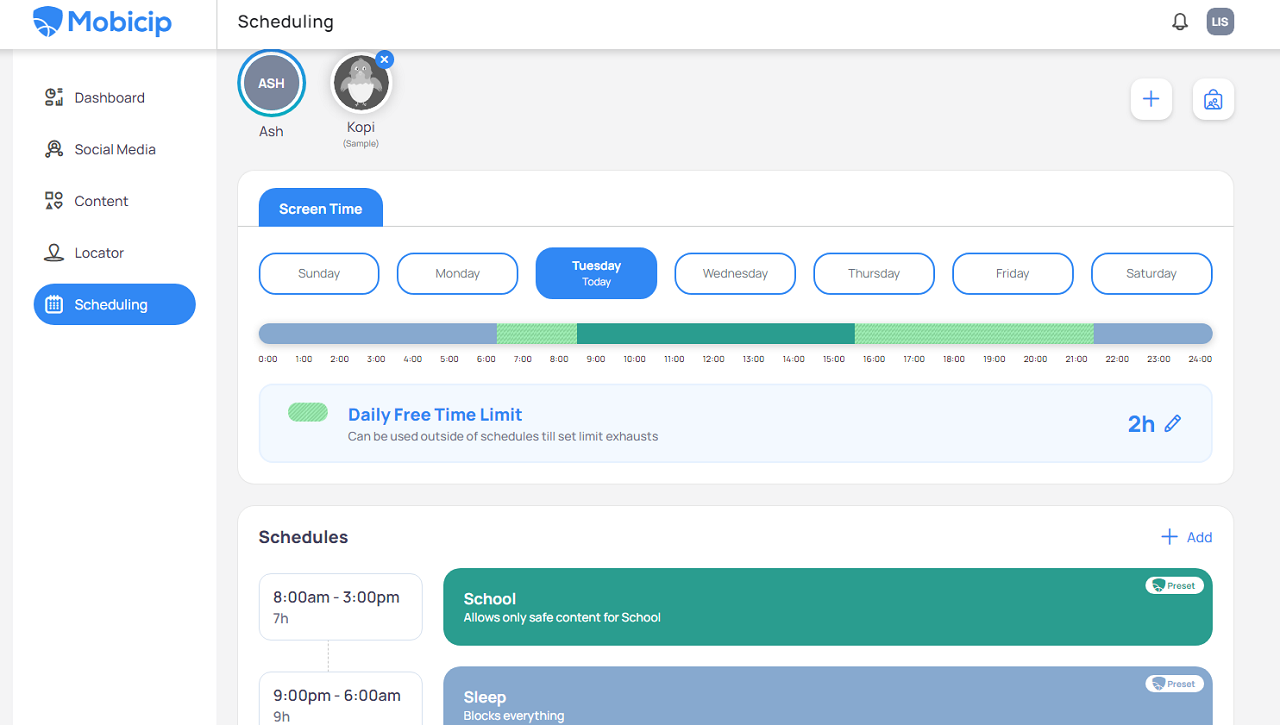The image size is (1280, 725).
Task: Click the Mobicip logo
Action: coord(103,21)
